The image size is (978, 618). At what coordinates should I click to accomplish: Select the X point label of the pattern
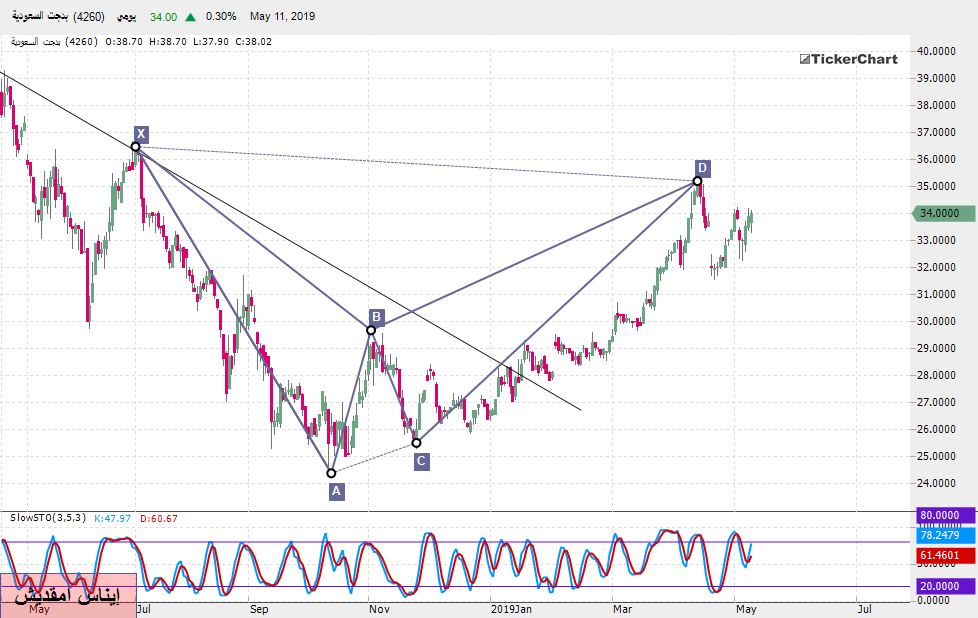pyautogui.click(x=141, y=134)
